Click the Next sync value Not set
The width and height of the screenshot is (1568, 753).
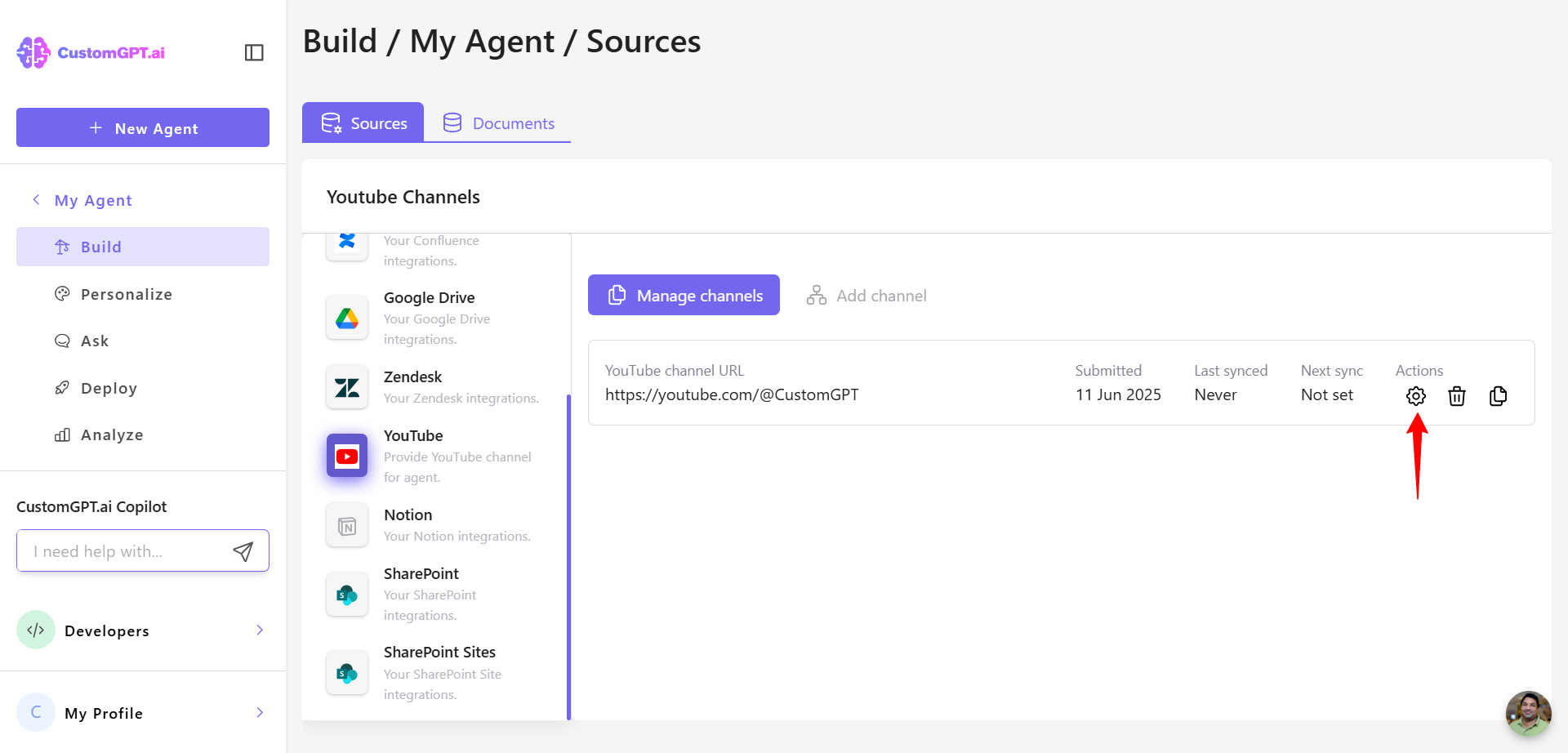coord(1327,394)
